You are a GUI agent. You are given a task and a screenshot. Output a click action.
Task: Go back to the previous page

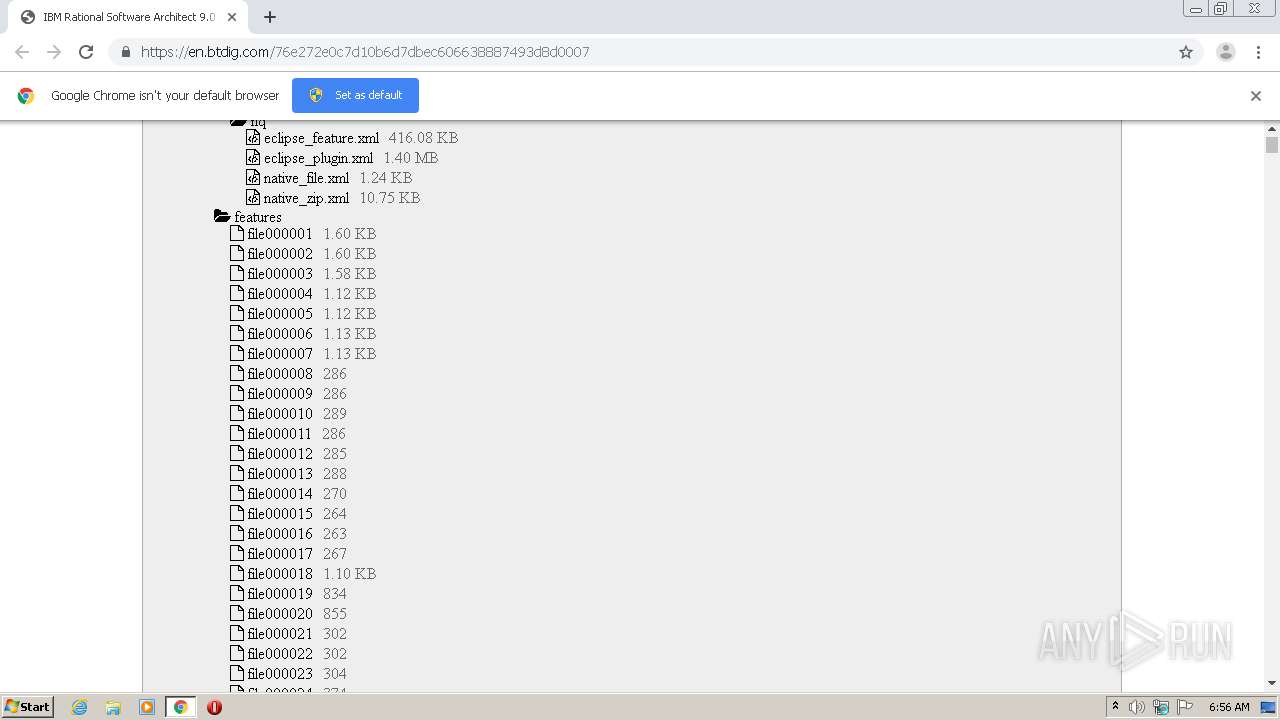[22, 52]
